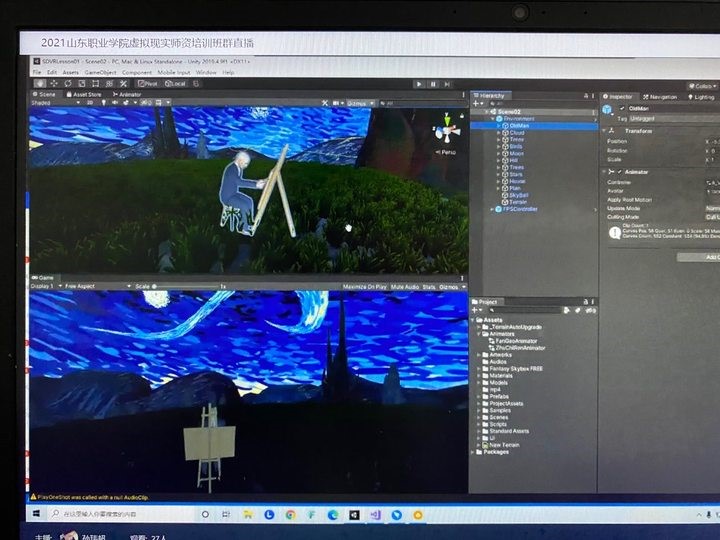Enable Maximize On Play in Game view

point(366,286)
